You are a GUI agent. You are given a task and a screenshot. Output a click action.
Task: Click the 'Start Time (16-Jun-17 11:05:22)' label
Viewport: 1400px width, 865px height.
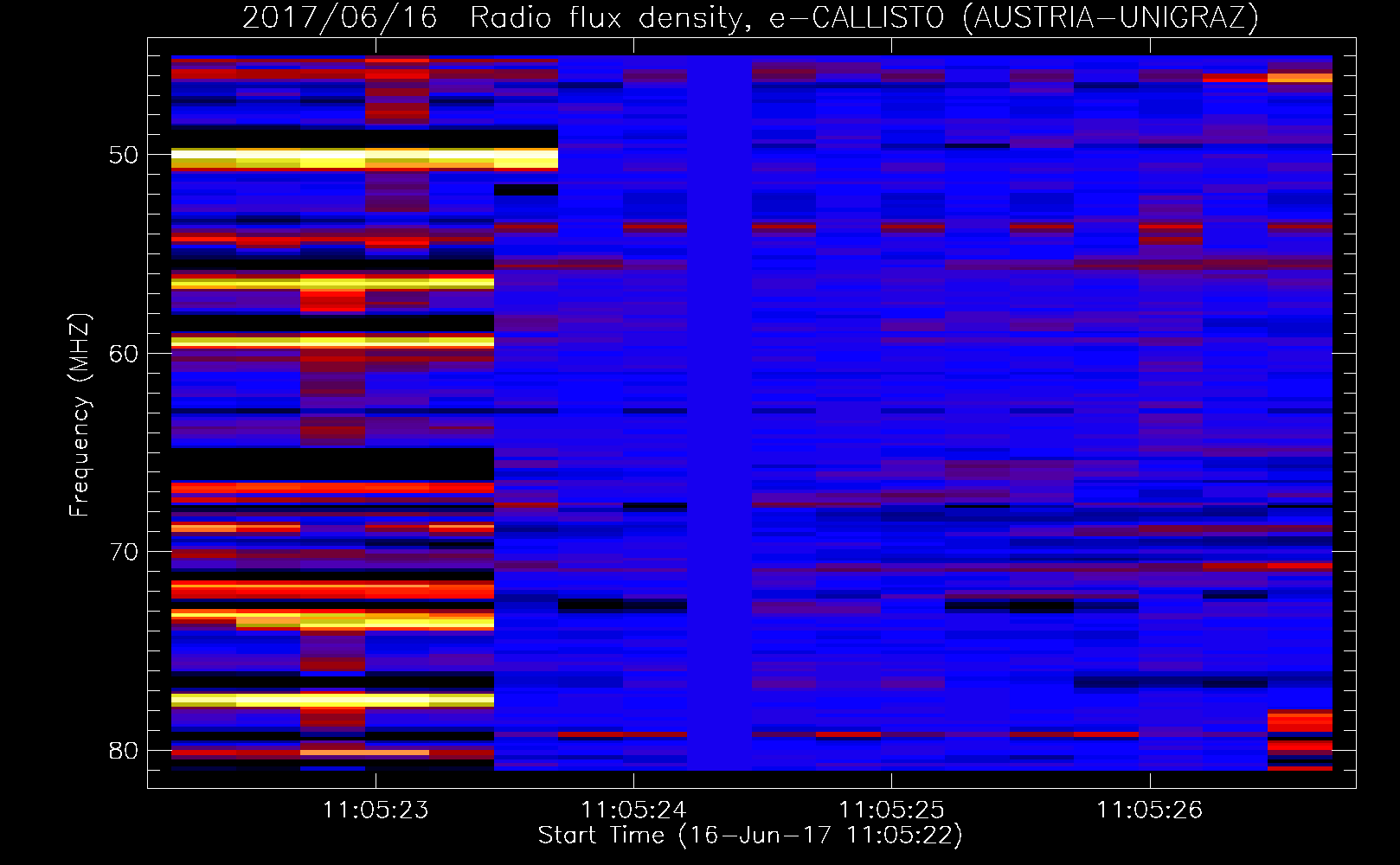click(750, 836)
